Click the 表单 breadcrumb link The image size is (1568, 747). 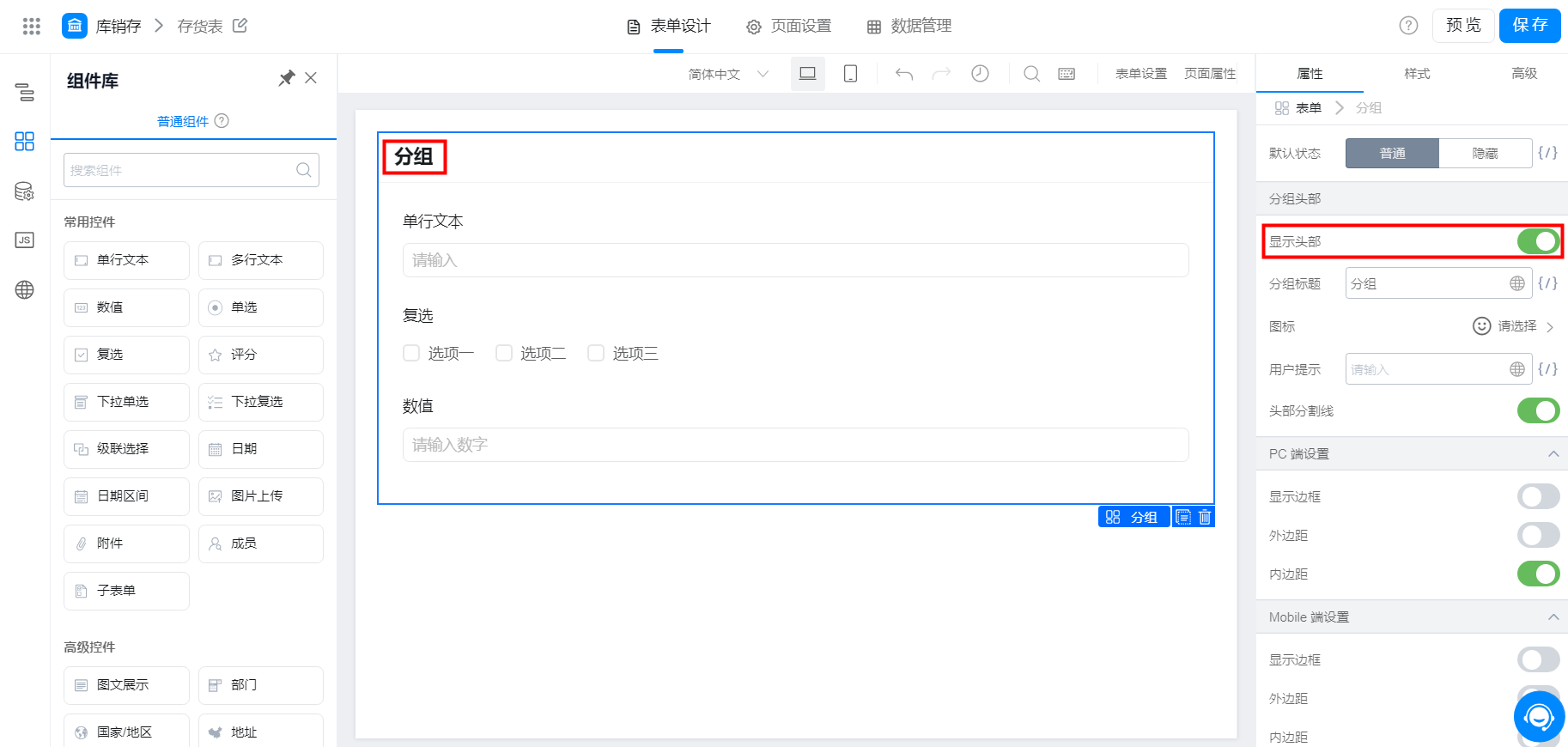pyautogui.click(x=1308, y=107)
